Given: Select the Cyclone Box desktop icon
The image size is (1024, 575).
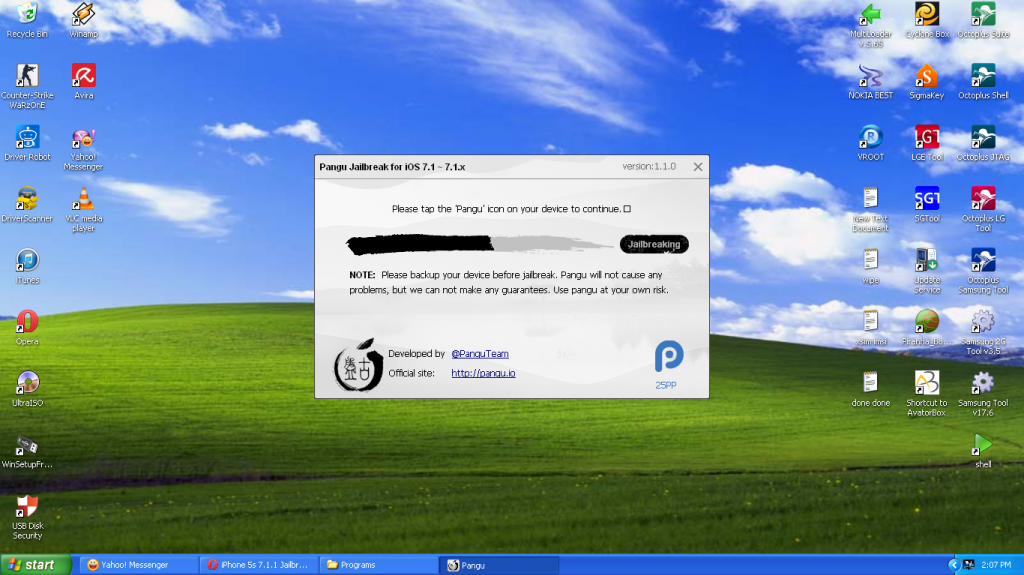Looking at the screenshot, I should [x=927, y=14].
